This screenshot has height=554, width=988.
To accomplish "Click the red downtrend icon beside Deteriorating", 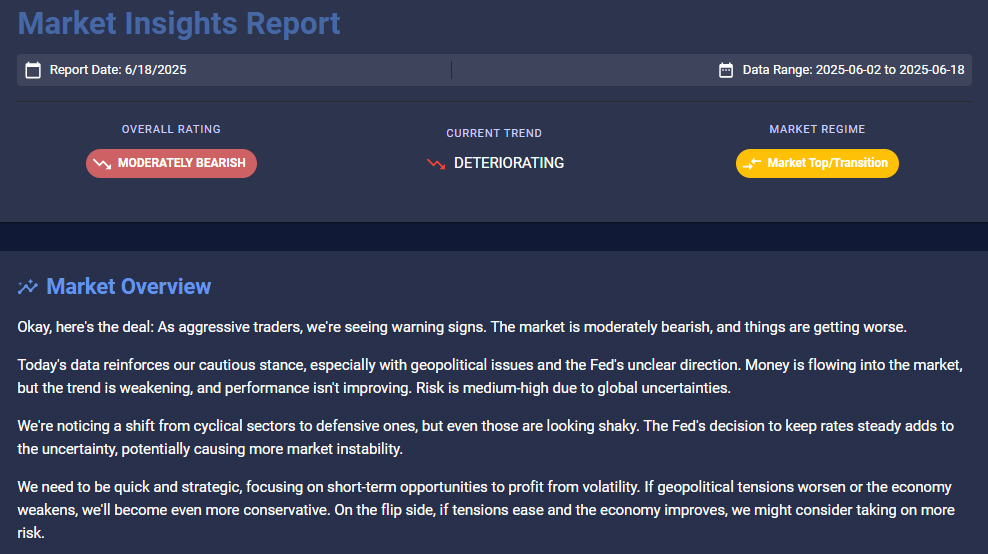I will [x=436, y=163].
